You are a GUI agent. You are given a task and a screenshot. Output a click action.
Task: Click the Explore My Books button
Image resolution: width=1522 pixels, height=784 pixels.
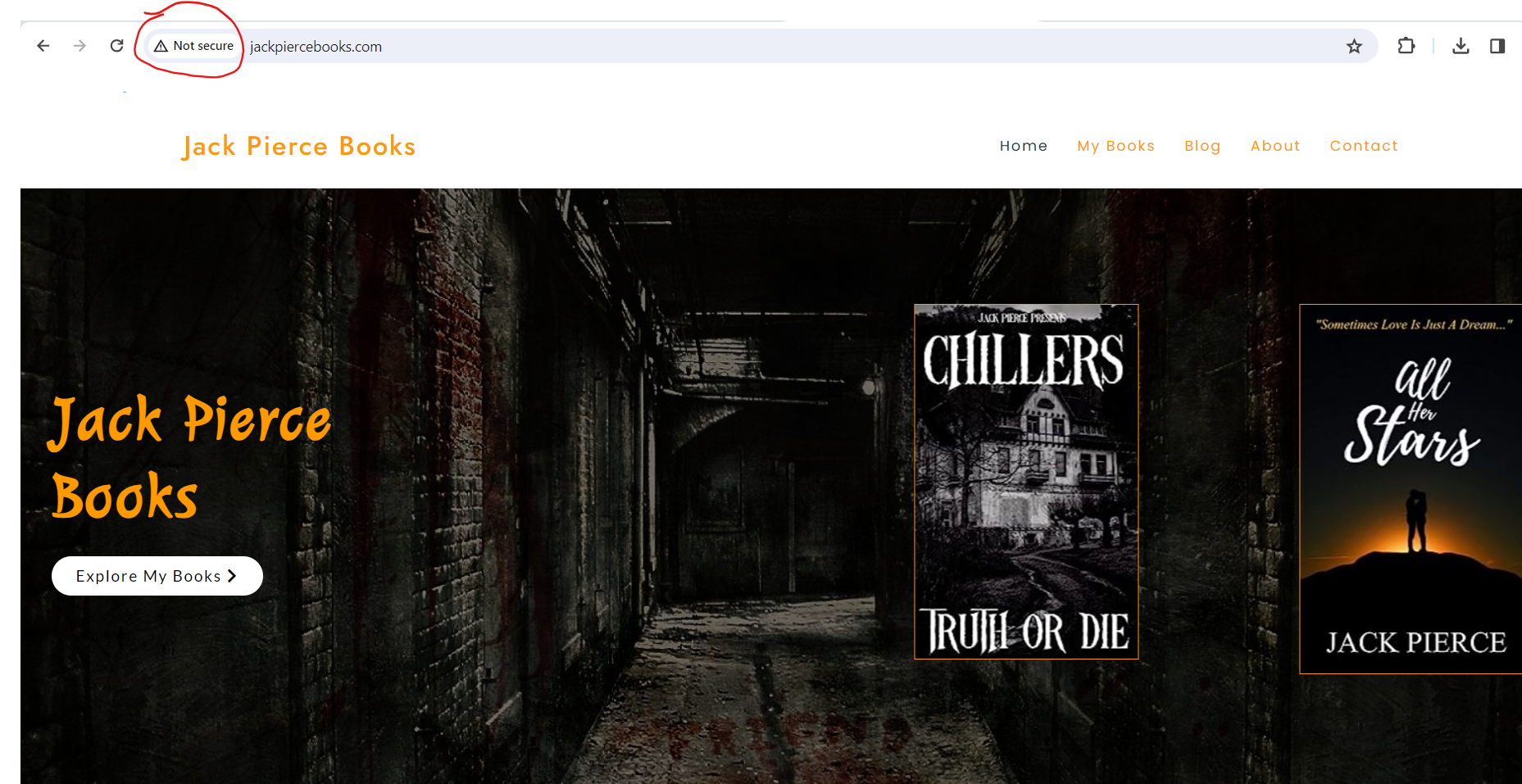(157, 576)
